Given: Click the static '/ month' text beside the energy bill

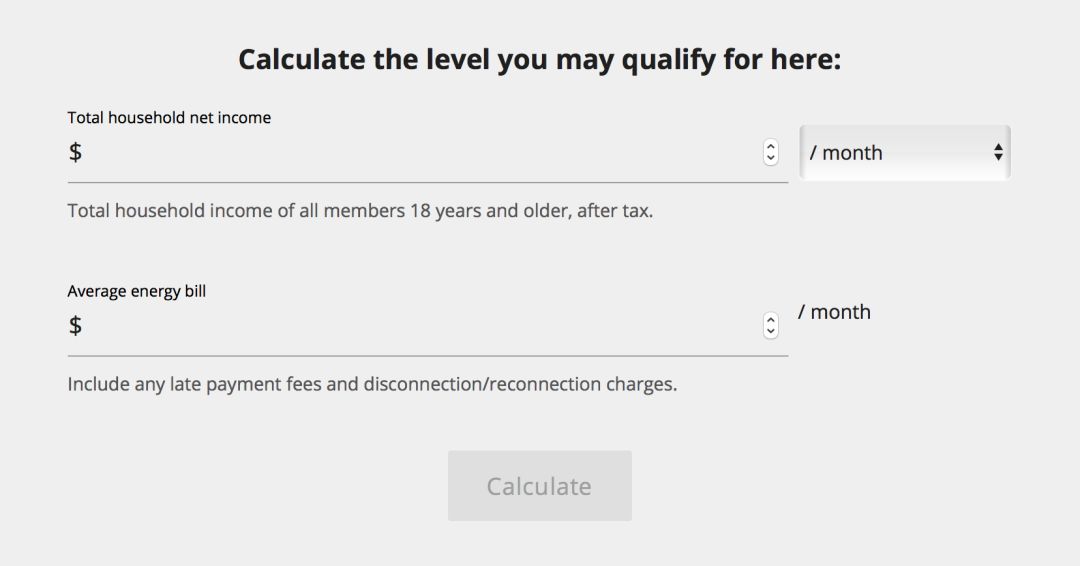Looking at the screenshot, I should pos(834,312).
